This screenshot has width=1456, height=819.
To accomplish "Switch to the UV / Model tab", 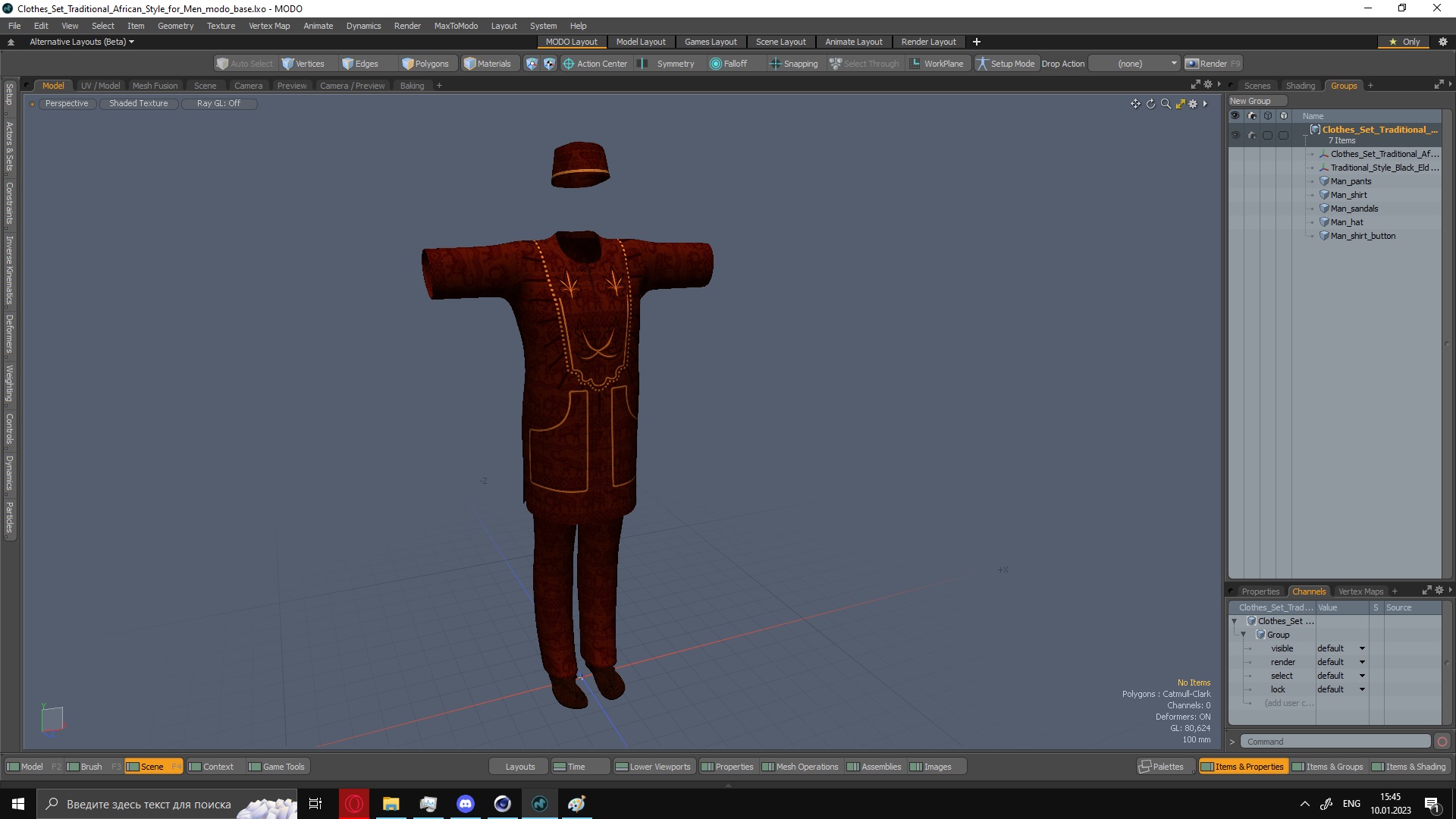I will [100, 85].
